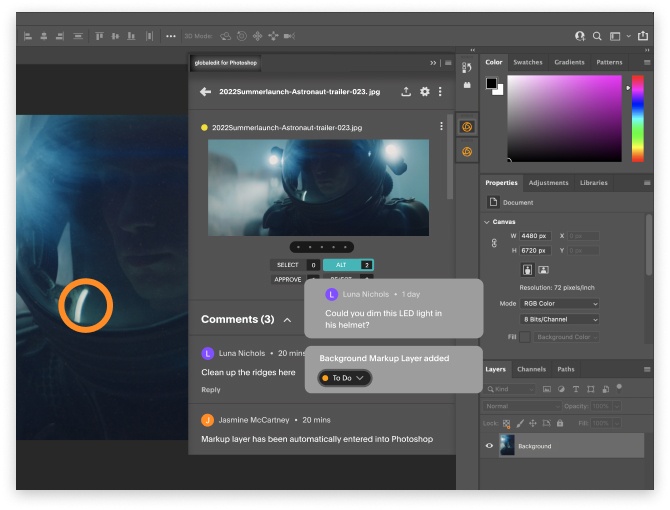Toggle smart object filter in Layers

click(x=605, y=389)
